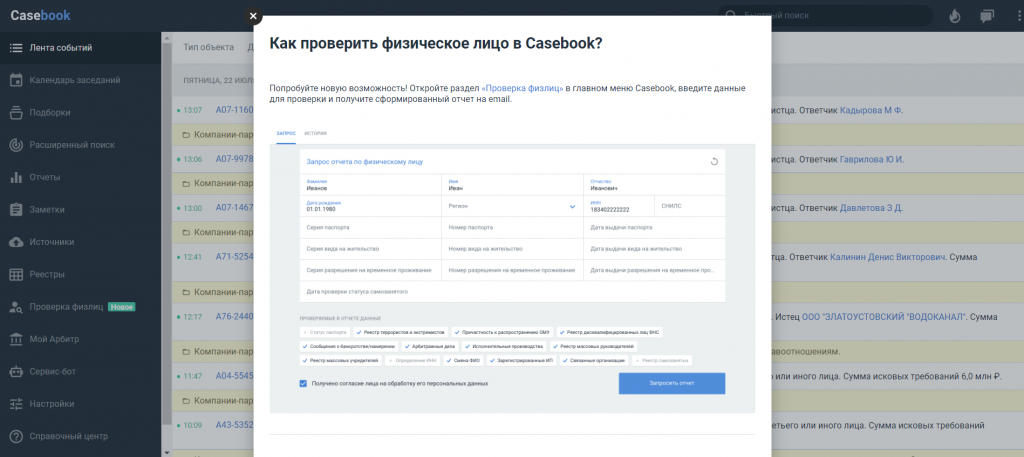This screenshot has width=1024, height=457.
Task: Open Мой Арбитр courthouse icon
Action: click(x=16, y=339)
